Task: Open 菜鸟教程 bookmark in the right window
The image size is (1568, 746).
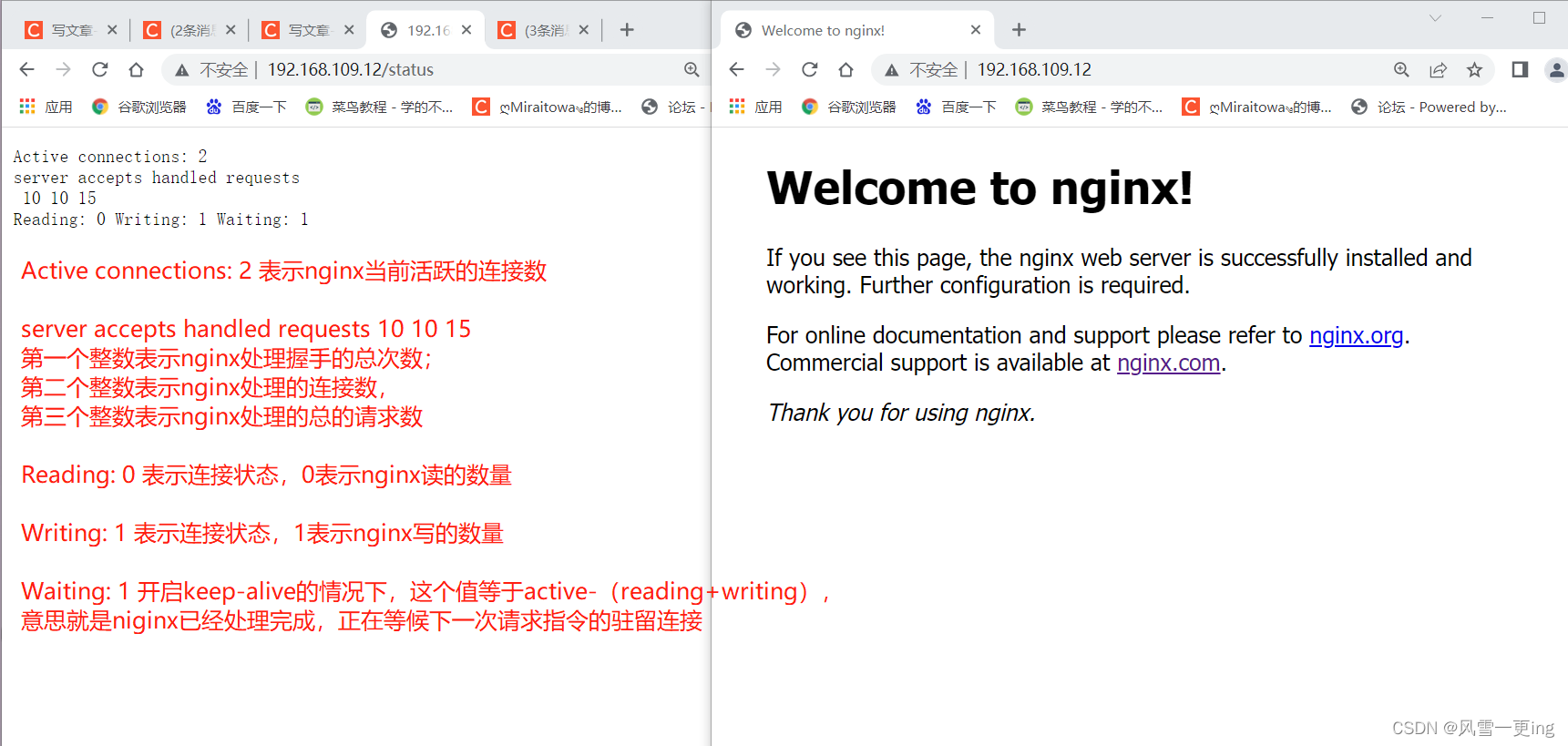Action: [1089, 107]
